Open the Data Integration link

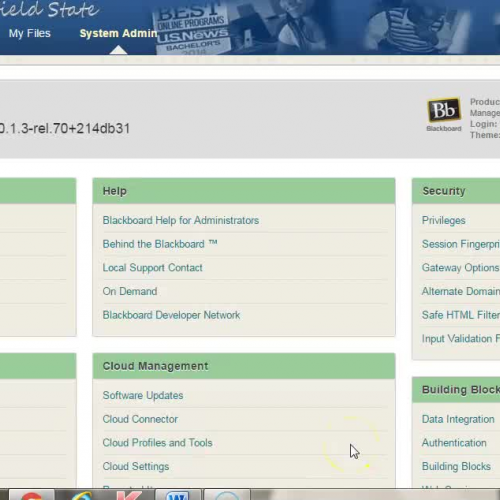(x=458, y=419)
